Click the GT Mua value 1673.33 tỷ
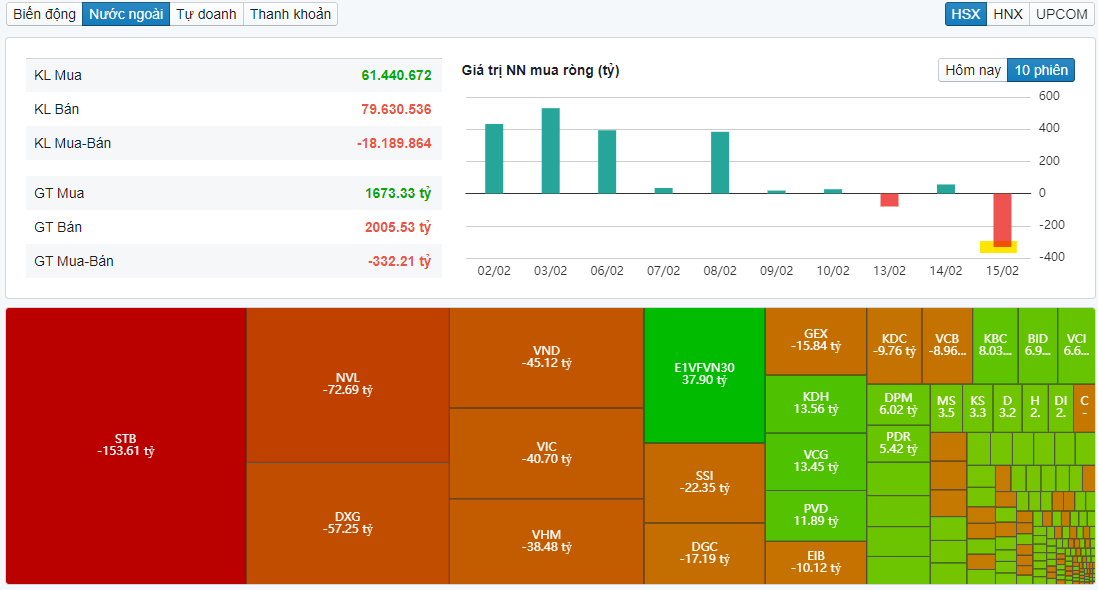This screenshot has width=1098, height=590. (x=398, y=193)
